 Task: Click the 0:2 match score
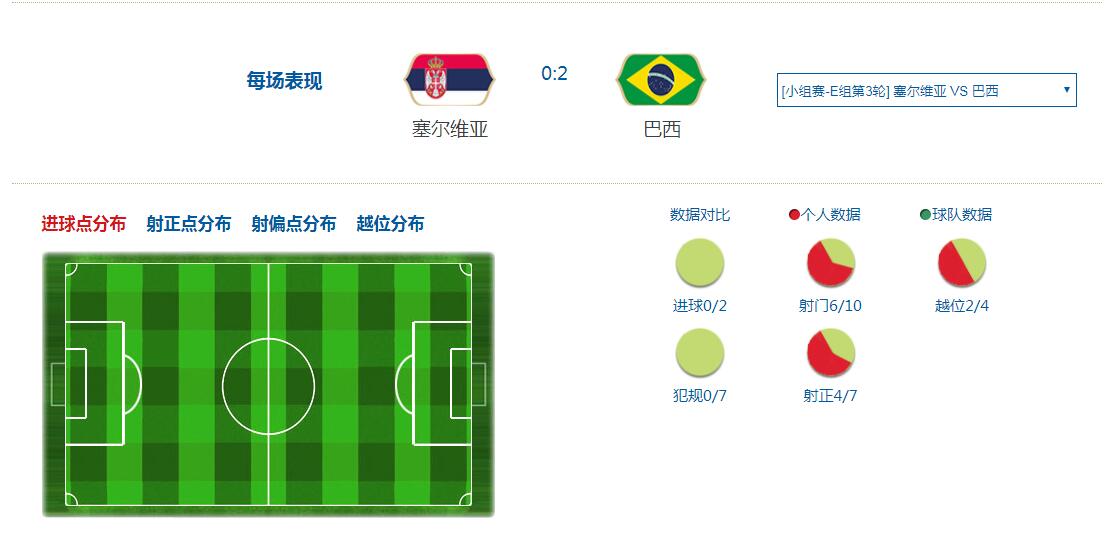(554, 74)
